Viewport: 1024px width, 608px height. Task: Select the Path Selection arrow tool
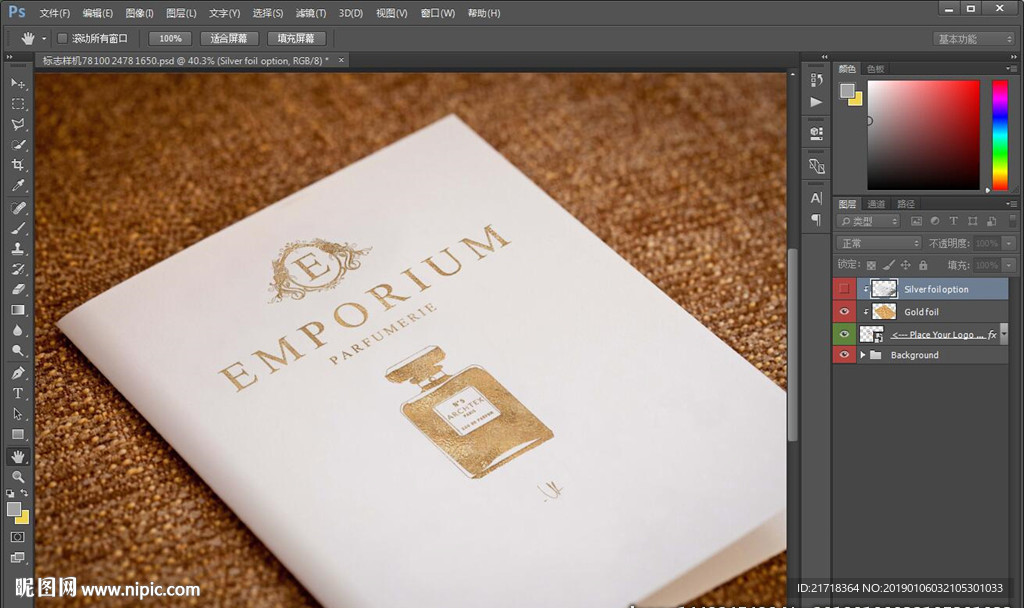(x=18, y=413)
